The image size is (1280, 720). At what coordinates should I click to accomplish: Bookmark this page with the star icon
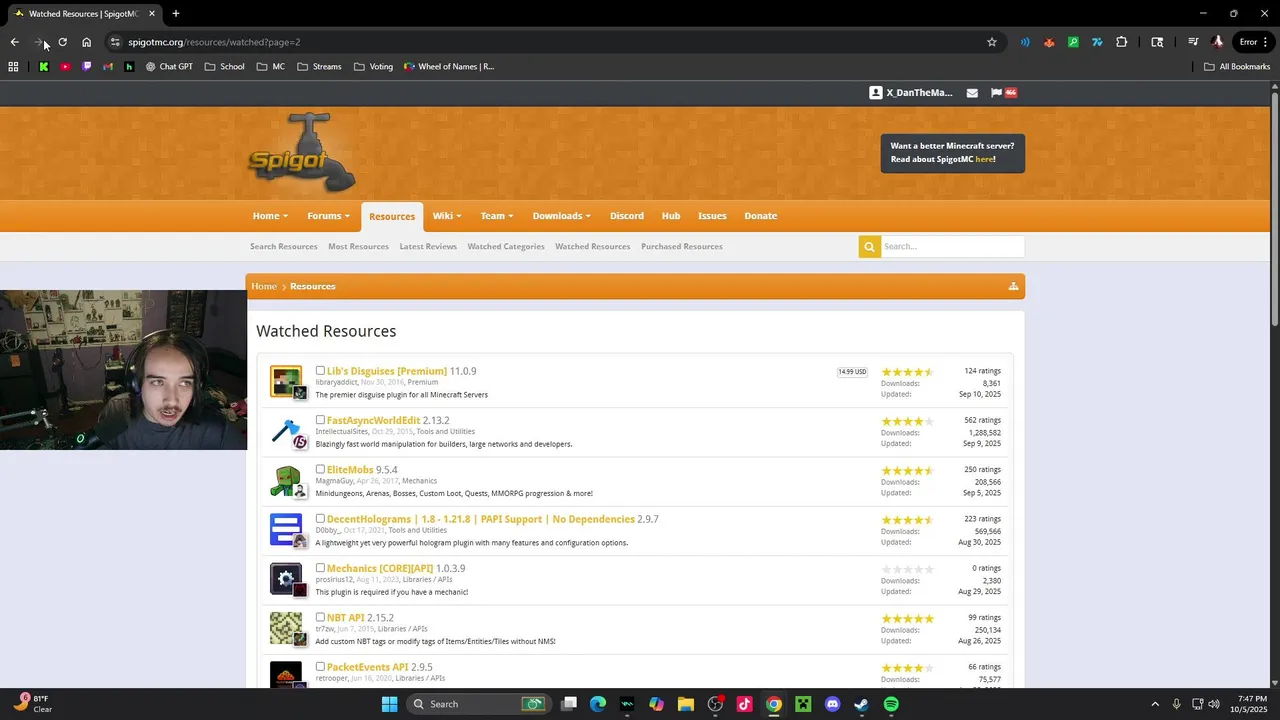(992, 42)
